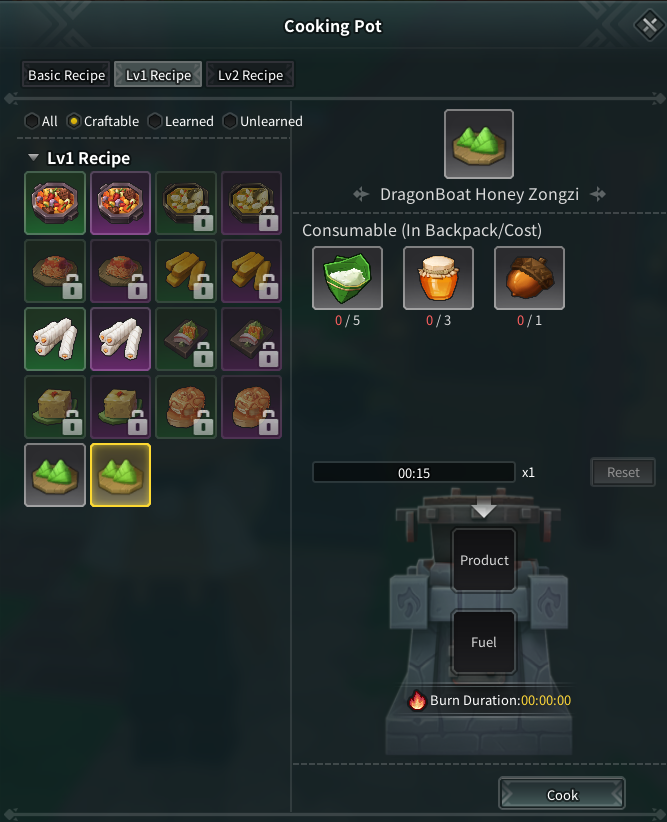Select the gray-bordered zongzi recipe icon
Viewport: 667px width, 822px height.
coord(55,475)
